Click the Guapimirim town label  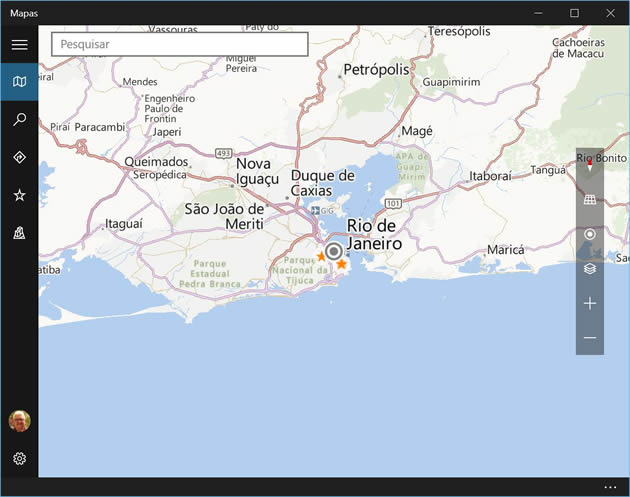tap(451, 82)
